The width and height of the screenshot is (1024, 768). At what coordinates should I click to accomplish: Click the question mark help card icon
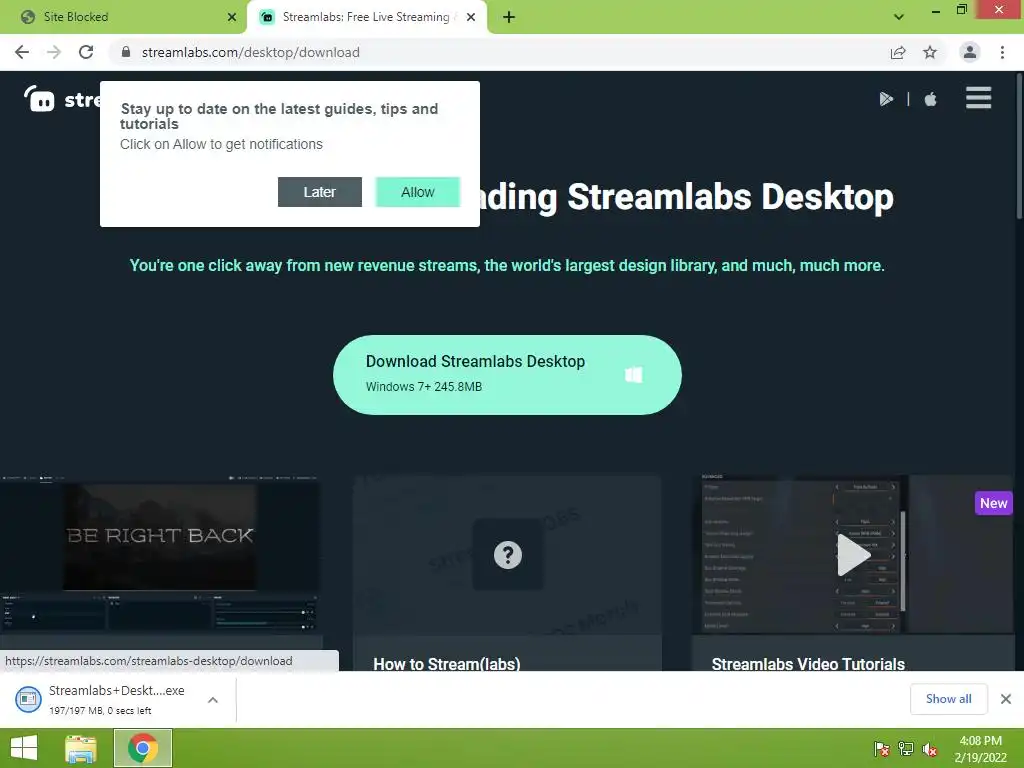tap(507, 555)
